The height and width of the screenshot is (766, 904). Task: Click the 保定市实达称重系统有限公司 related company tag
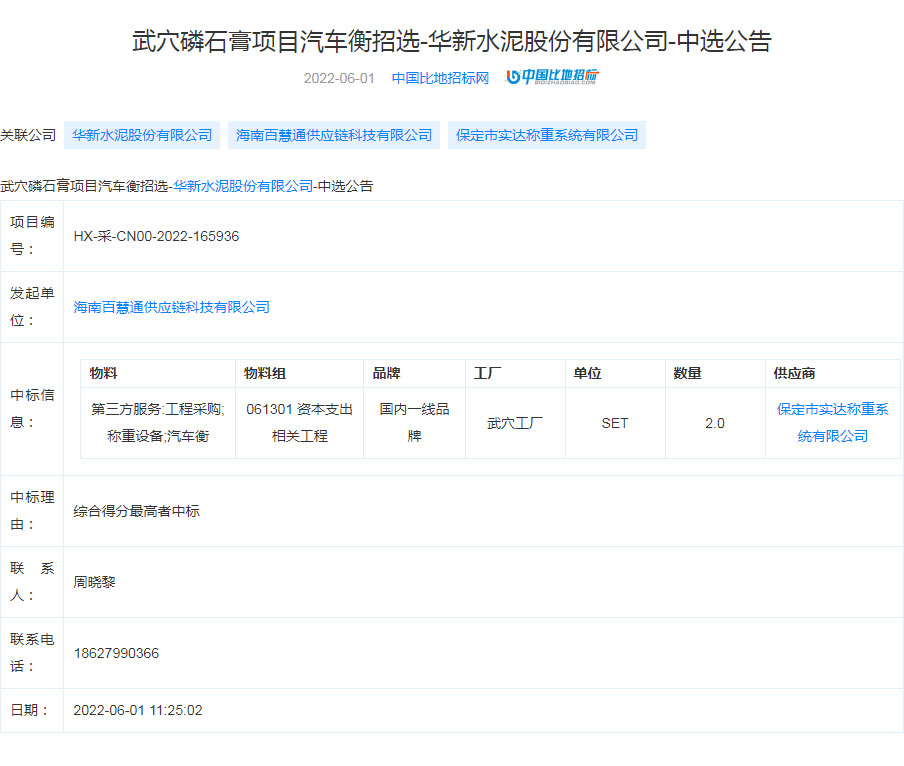pos(547,135)
